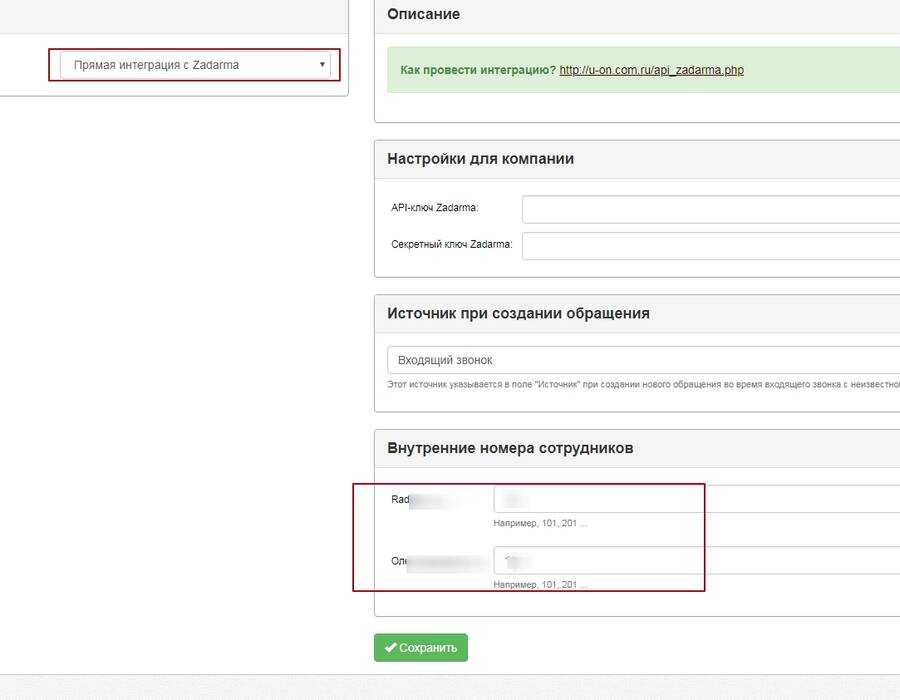Click the "API-ключ Zadarma" input field

[x=711, y=209]
